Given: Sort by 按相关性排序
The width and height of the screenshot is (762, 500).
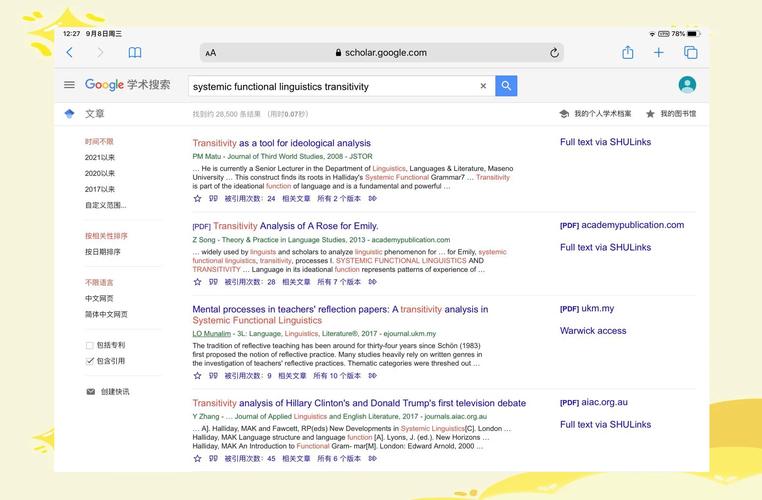Looking at the screenshot, I should coord(106,236).
